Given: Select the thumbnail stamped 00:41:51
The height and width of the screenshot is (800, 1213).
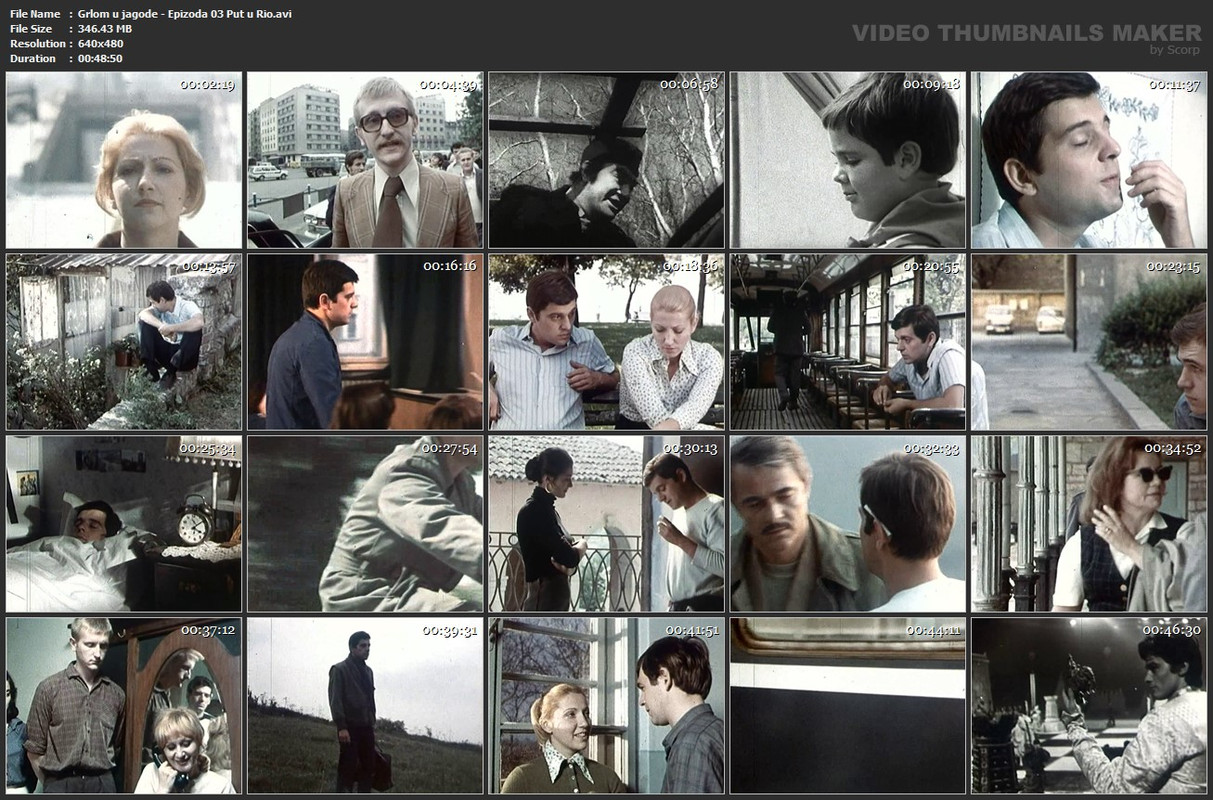Looking at the screenshot, I should [607, 706].
